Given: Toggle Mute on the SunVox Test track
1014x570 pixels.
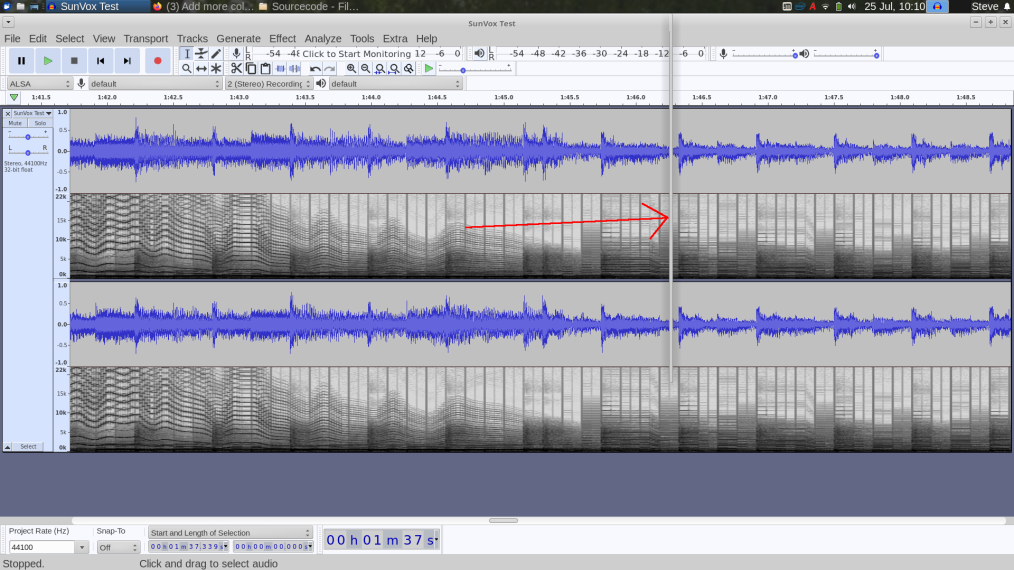Looking at the screenshot, I should (x=15, y=123).
